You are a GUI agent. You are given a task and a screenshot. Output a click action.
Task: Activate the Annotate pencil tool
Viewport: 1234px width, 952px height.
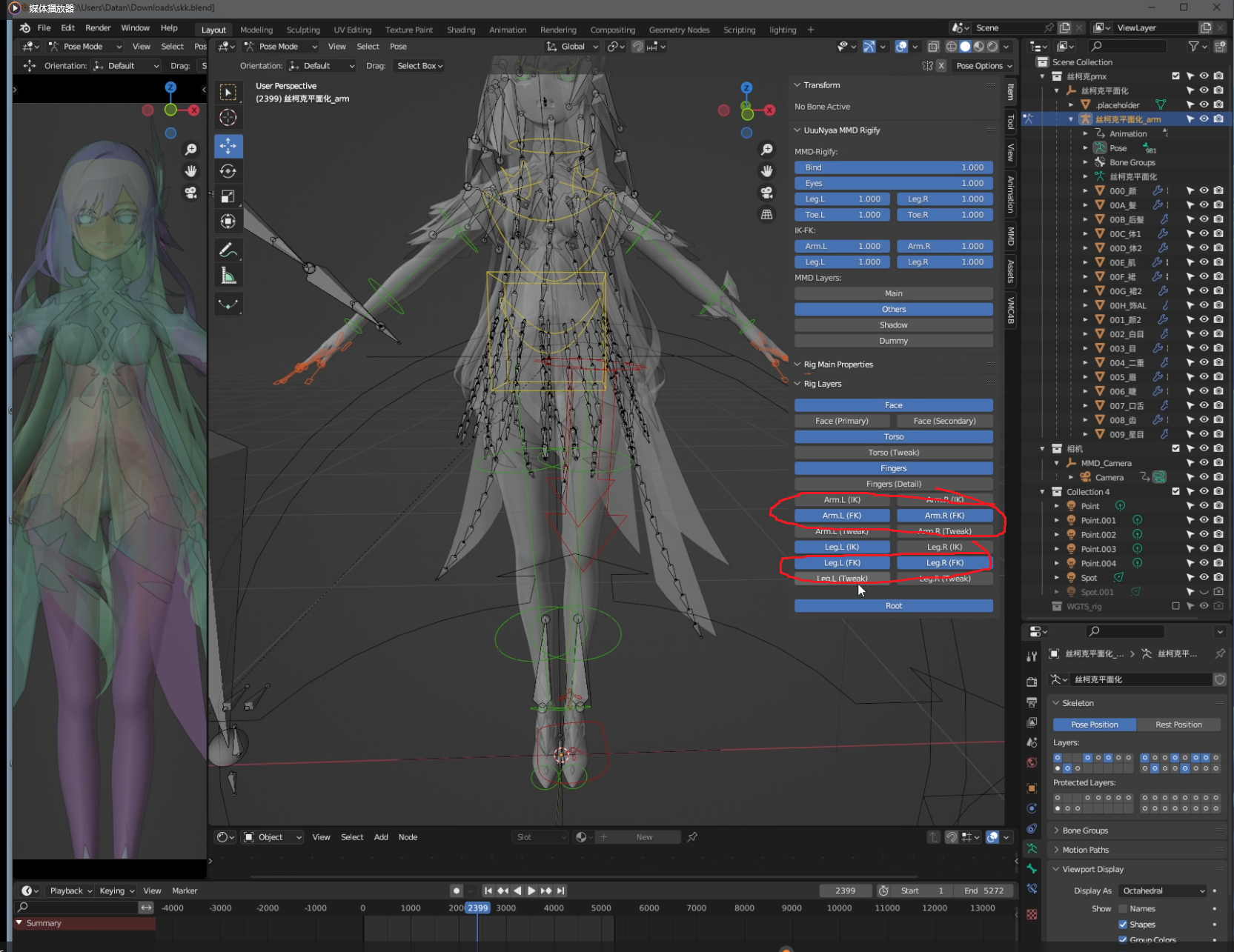pos(228,250)
